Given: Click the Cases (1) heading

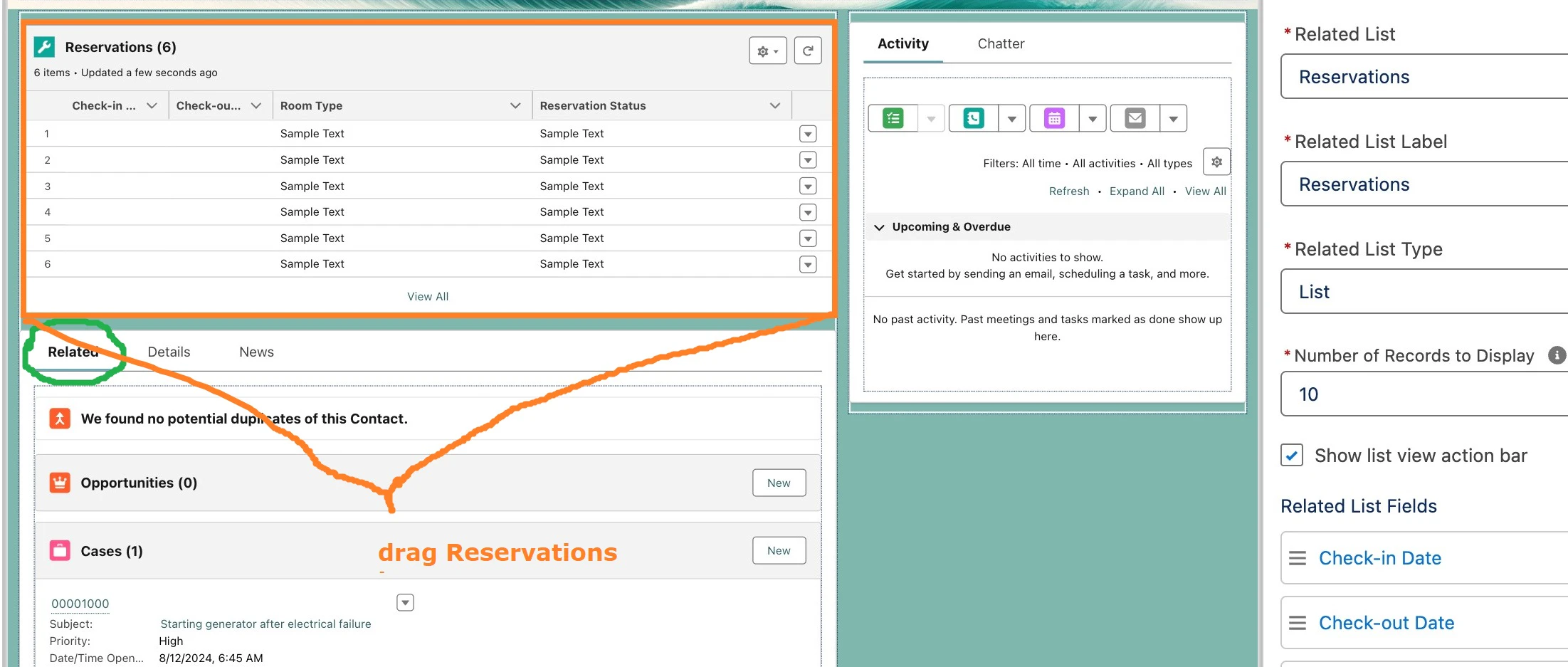Looking at the screenshot, I should 112,551.
